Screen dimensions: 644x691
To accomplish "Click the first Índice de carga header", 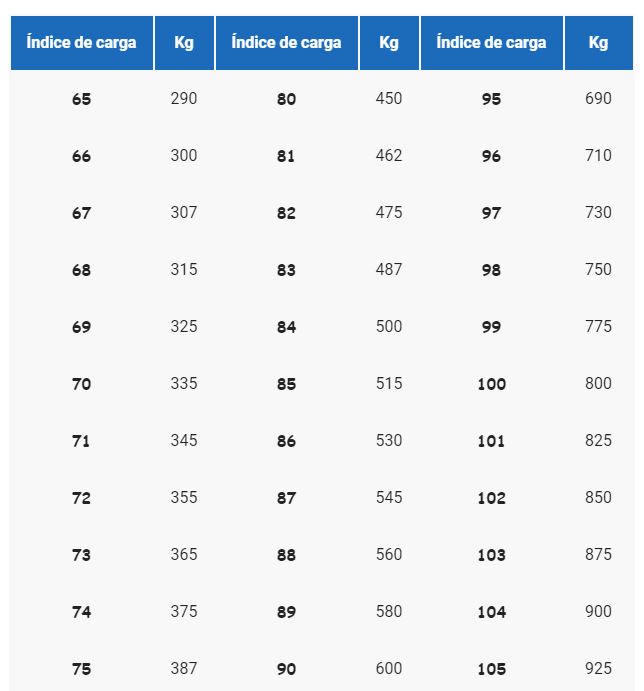I will coord(82,43).
